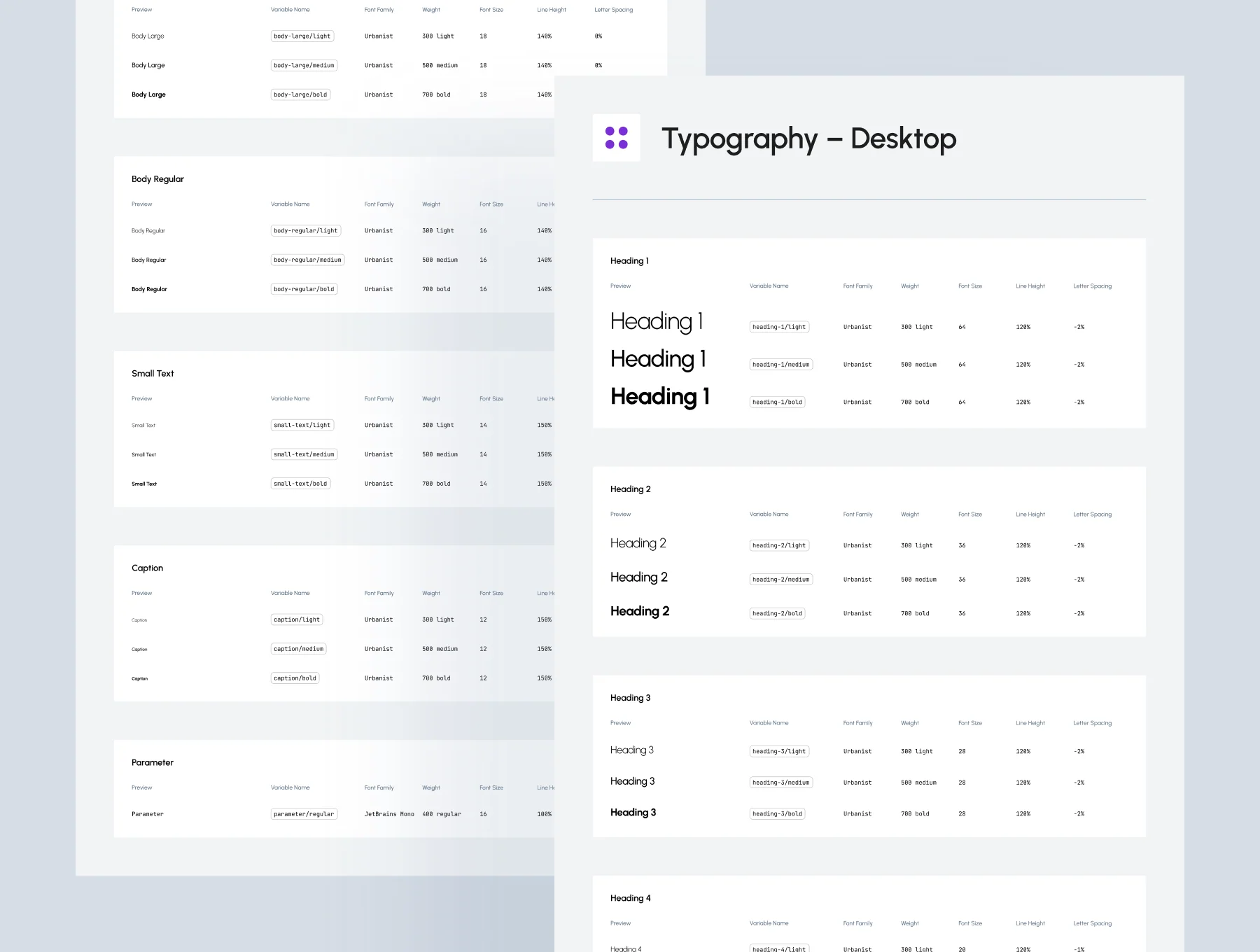Click the bold "Small Text" preview

pyautogui.click(x=144, y=484)
